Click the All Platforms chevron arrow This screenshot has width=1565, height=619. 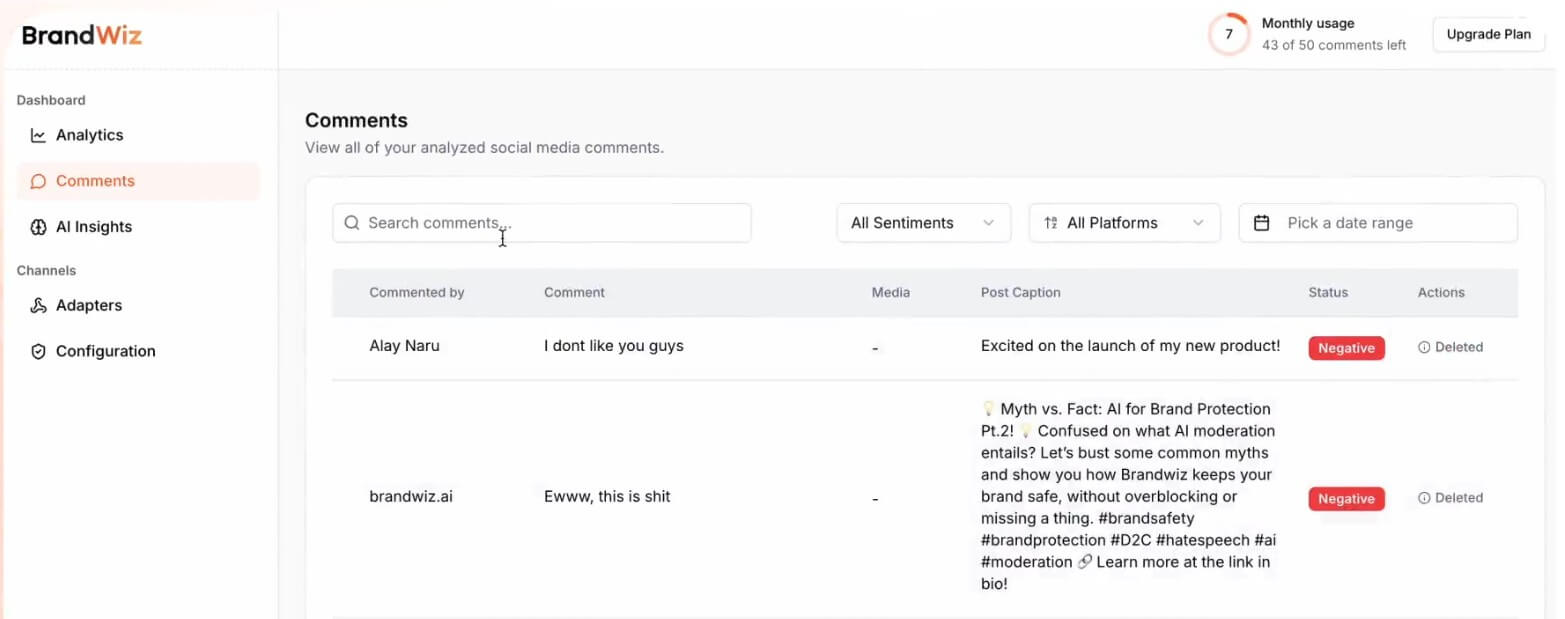1198,223
